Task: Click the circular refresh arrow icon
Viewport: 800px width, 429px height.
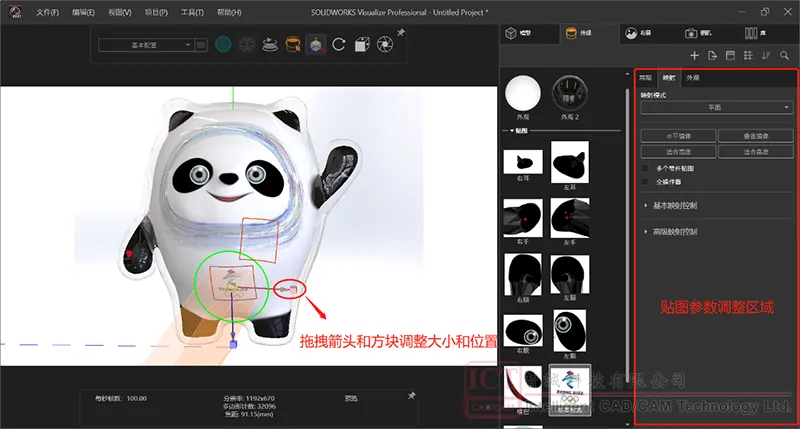Action: [338, 45]
